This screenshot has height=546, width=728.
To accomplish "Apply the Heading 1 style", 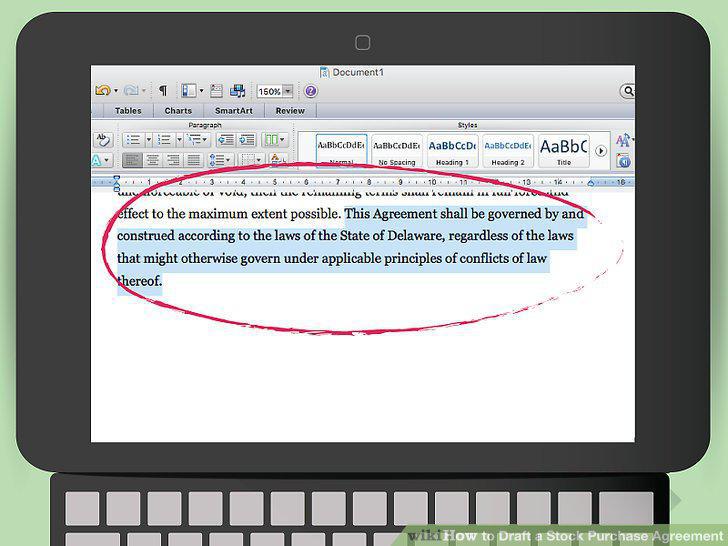I will point(452,151).
